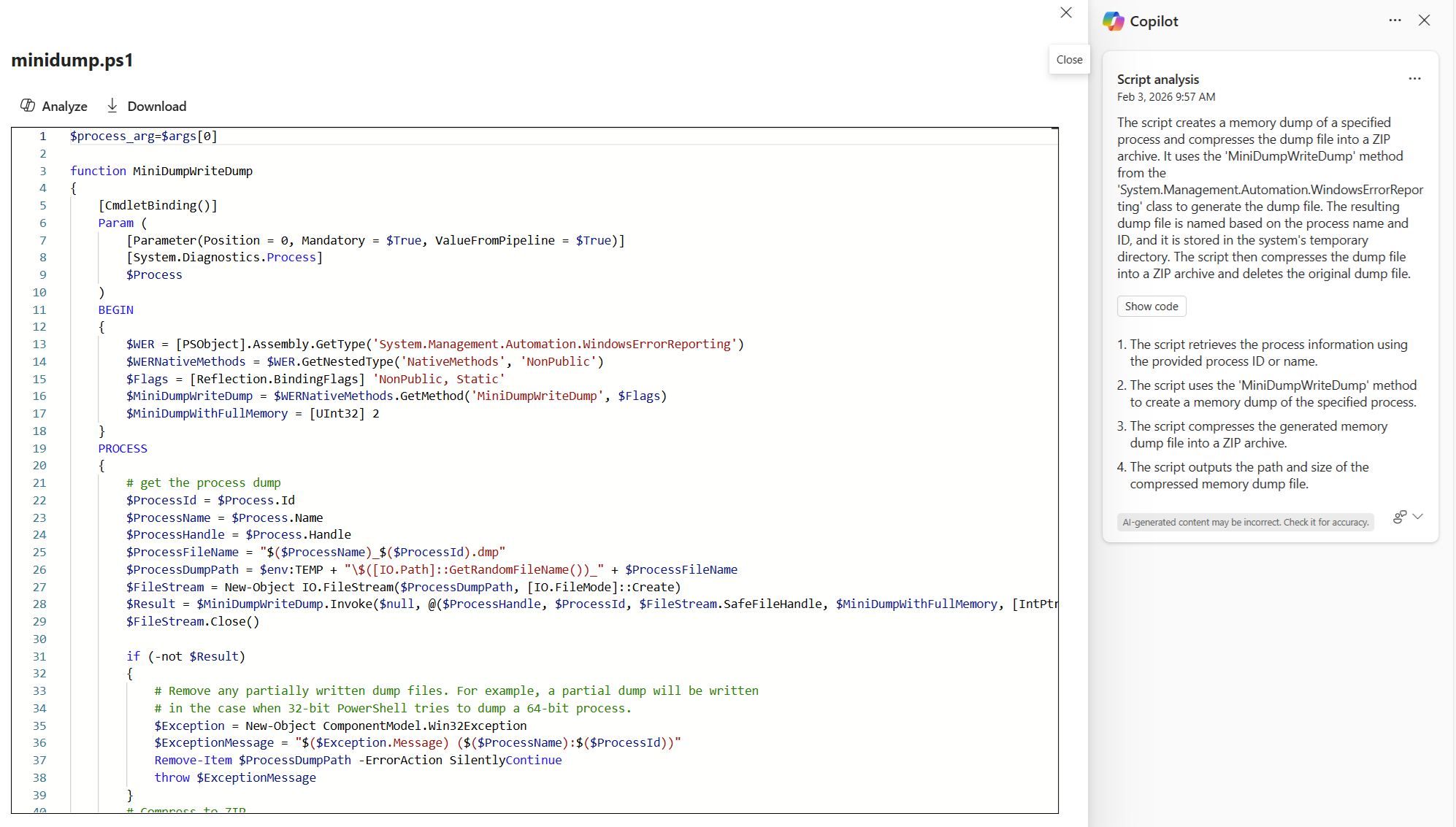
Task: Open the Script analysis card ellipsis menu
Action: (x=1414, y=79)
